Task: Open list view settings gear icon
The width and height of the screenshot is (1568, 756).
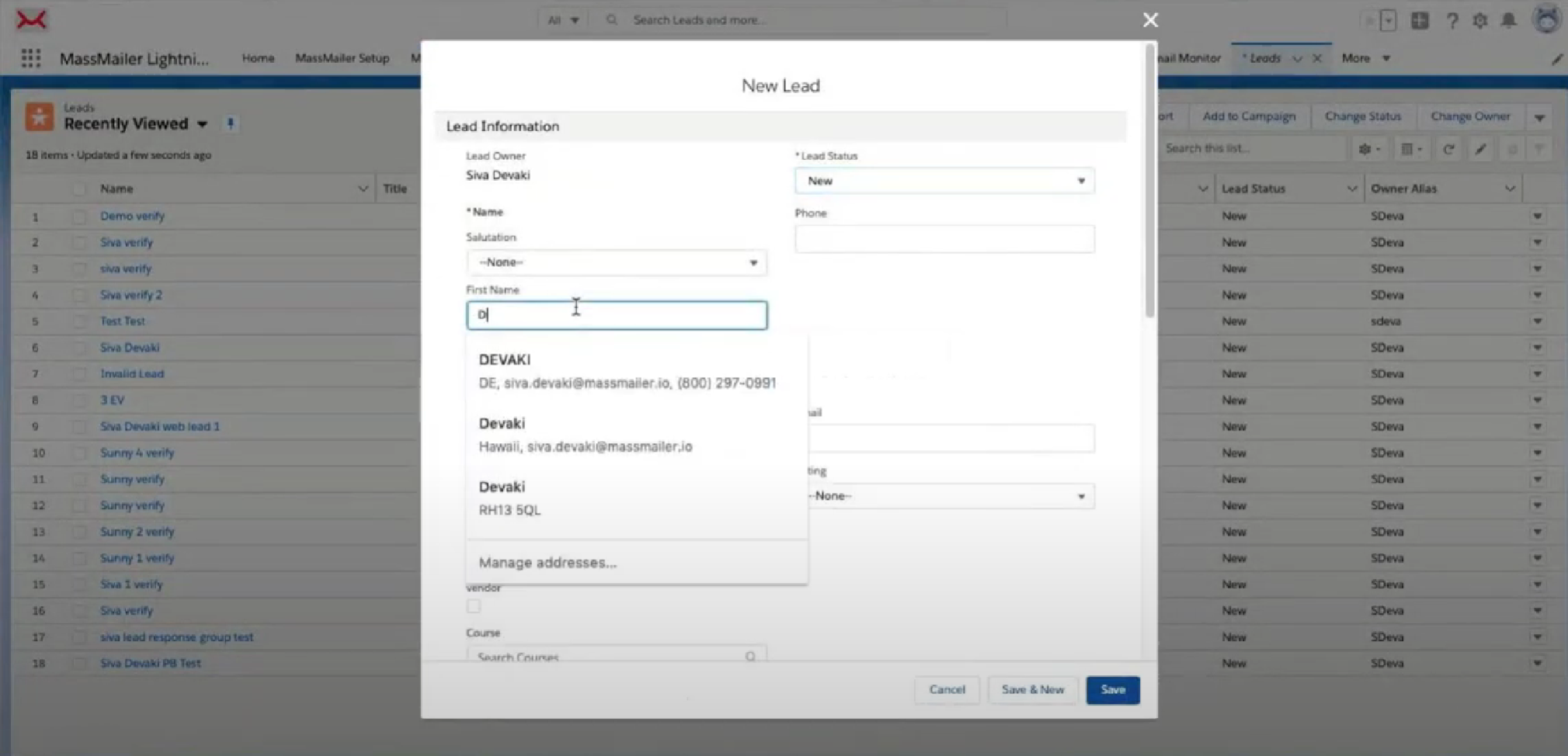Action: point(1369,149)
